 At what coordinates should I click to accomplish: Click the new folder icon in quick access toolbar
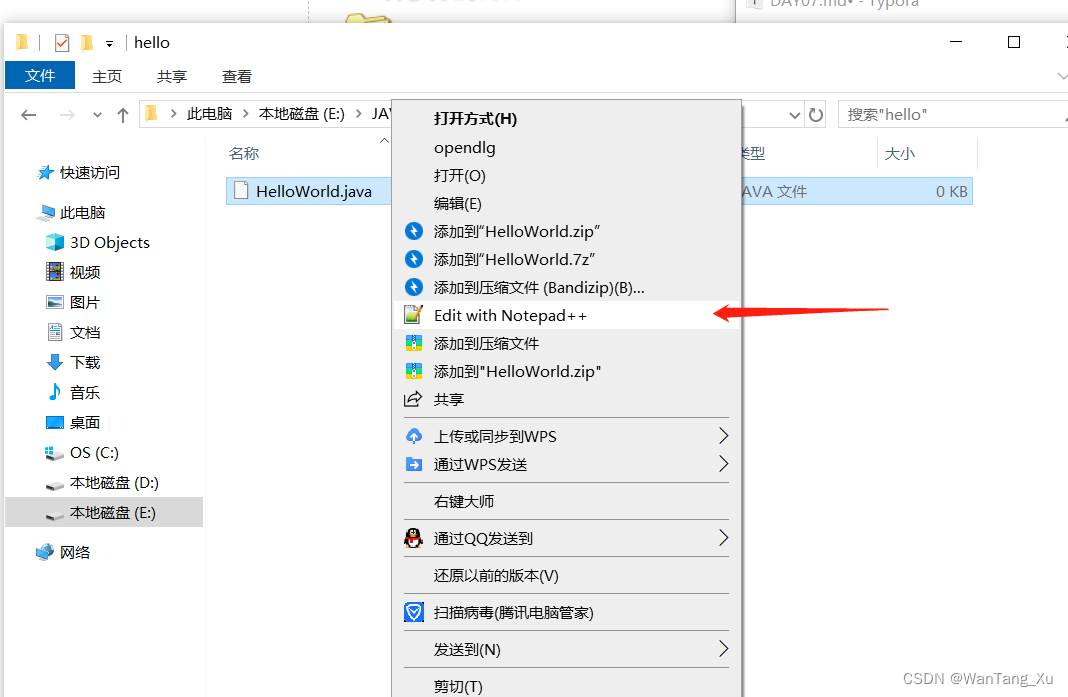point(87,43)
